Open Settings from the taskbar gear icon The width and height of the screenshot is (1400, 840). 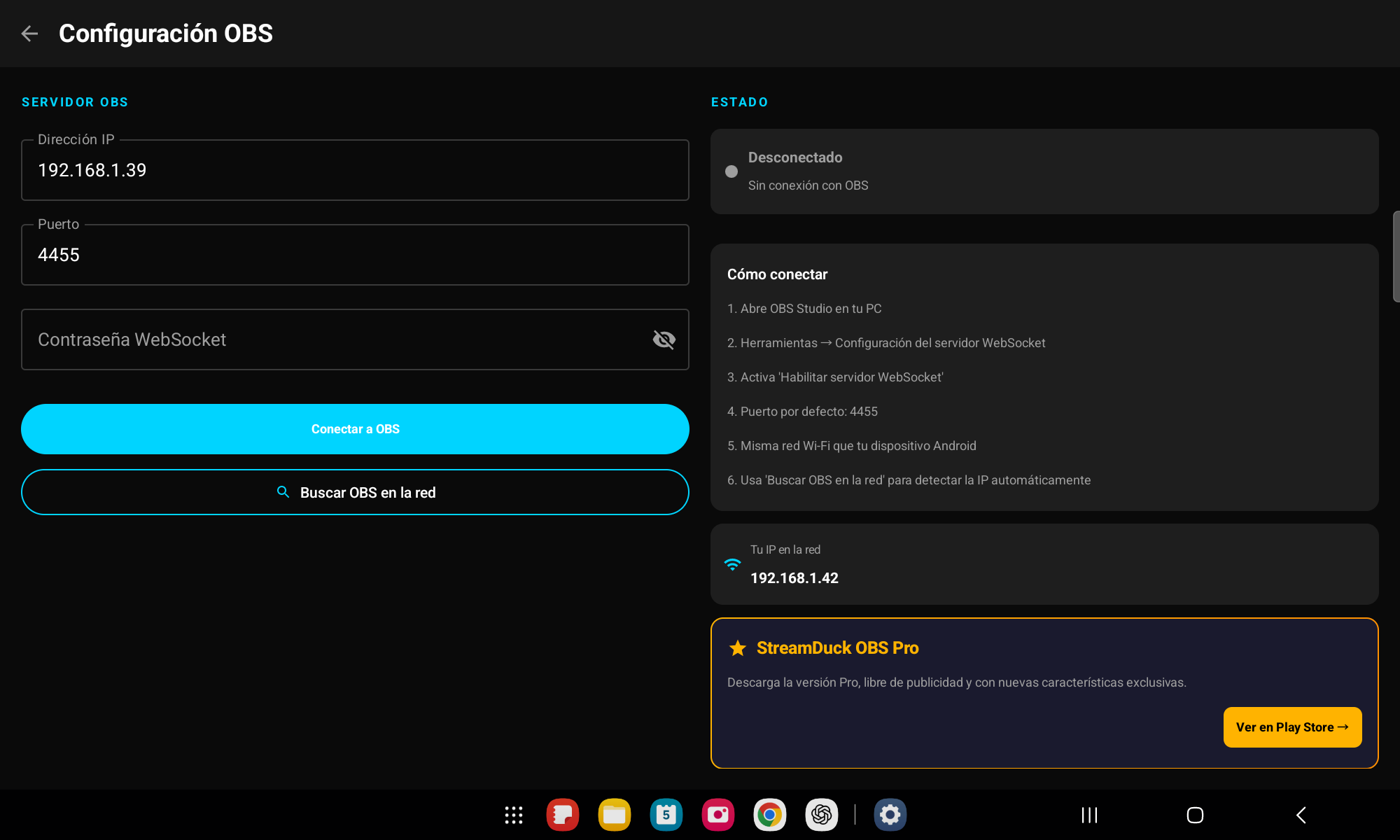889,815
